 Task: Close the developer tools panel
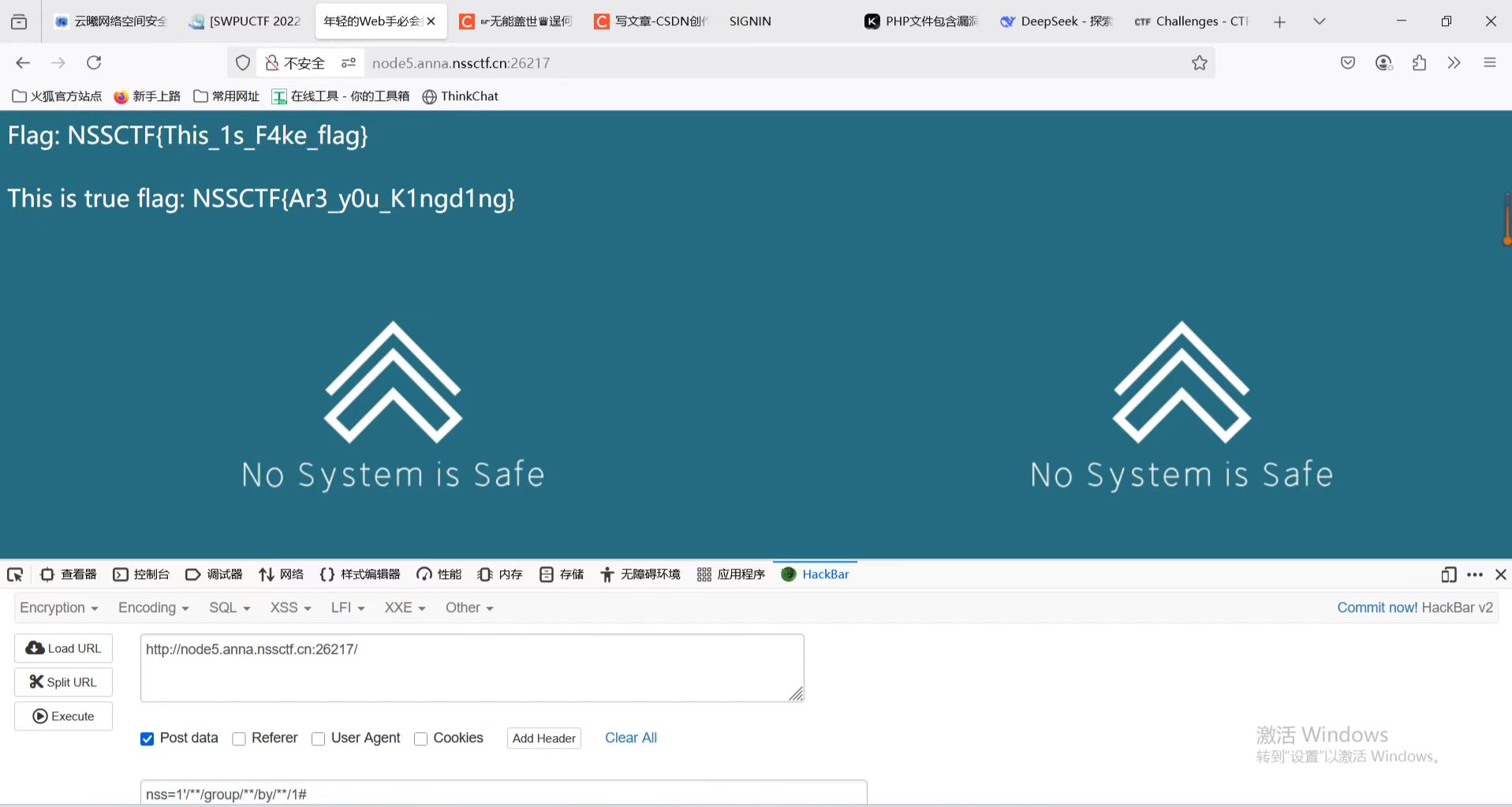[x=1501, y=574]
